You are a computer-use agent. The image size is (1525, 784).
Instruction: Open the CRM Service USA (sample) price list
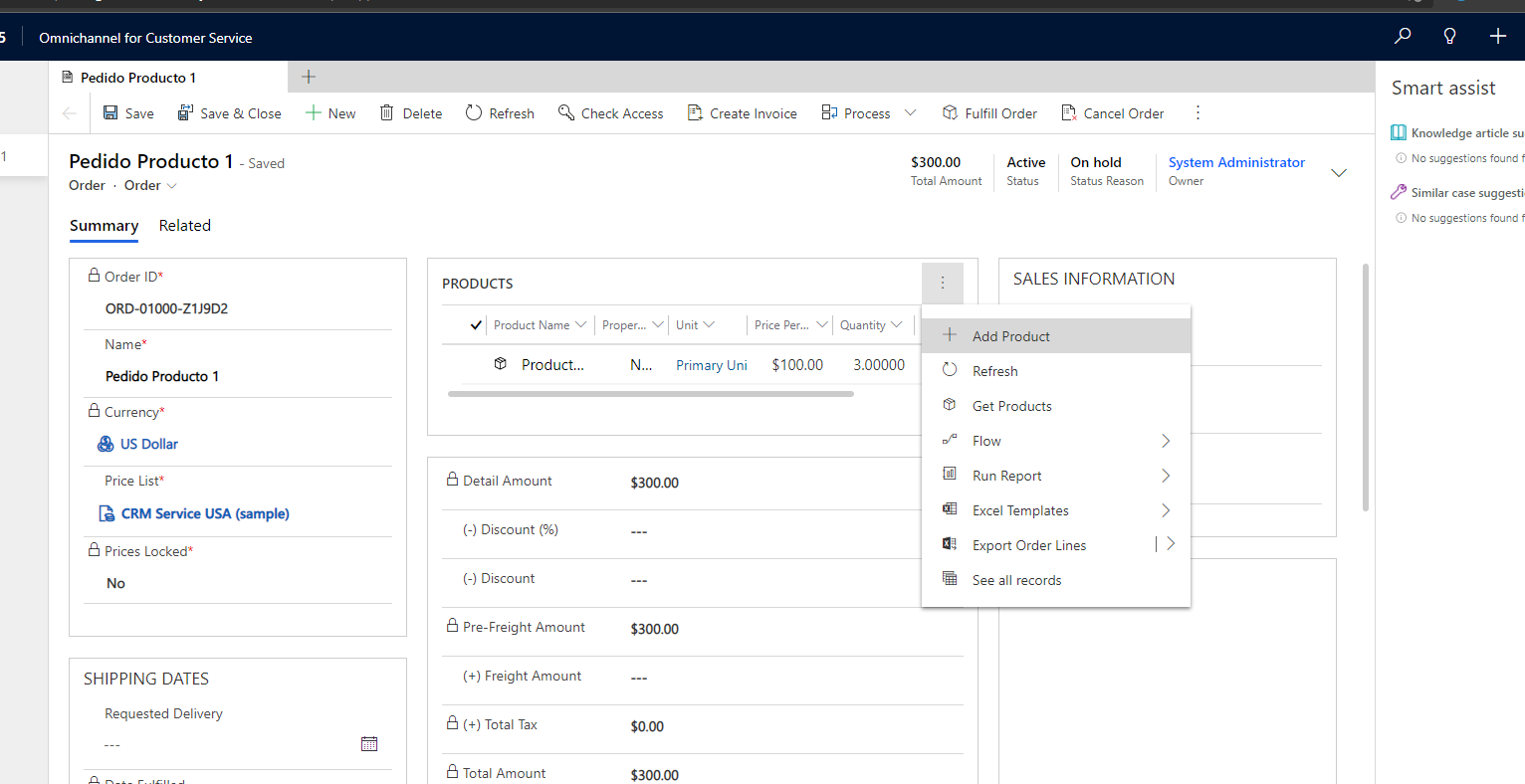coord(205,513)
